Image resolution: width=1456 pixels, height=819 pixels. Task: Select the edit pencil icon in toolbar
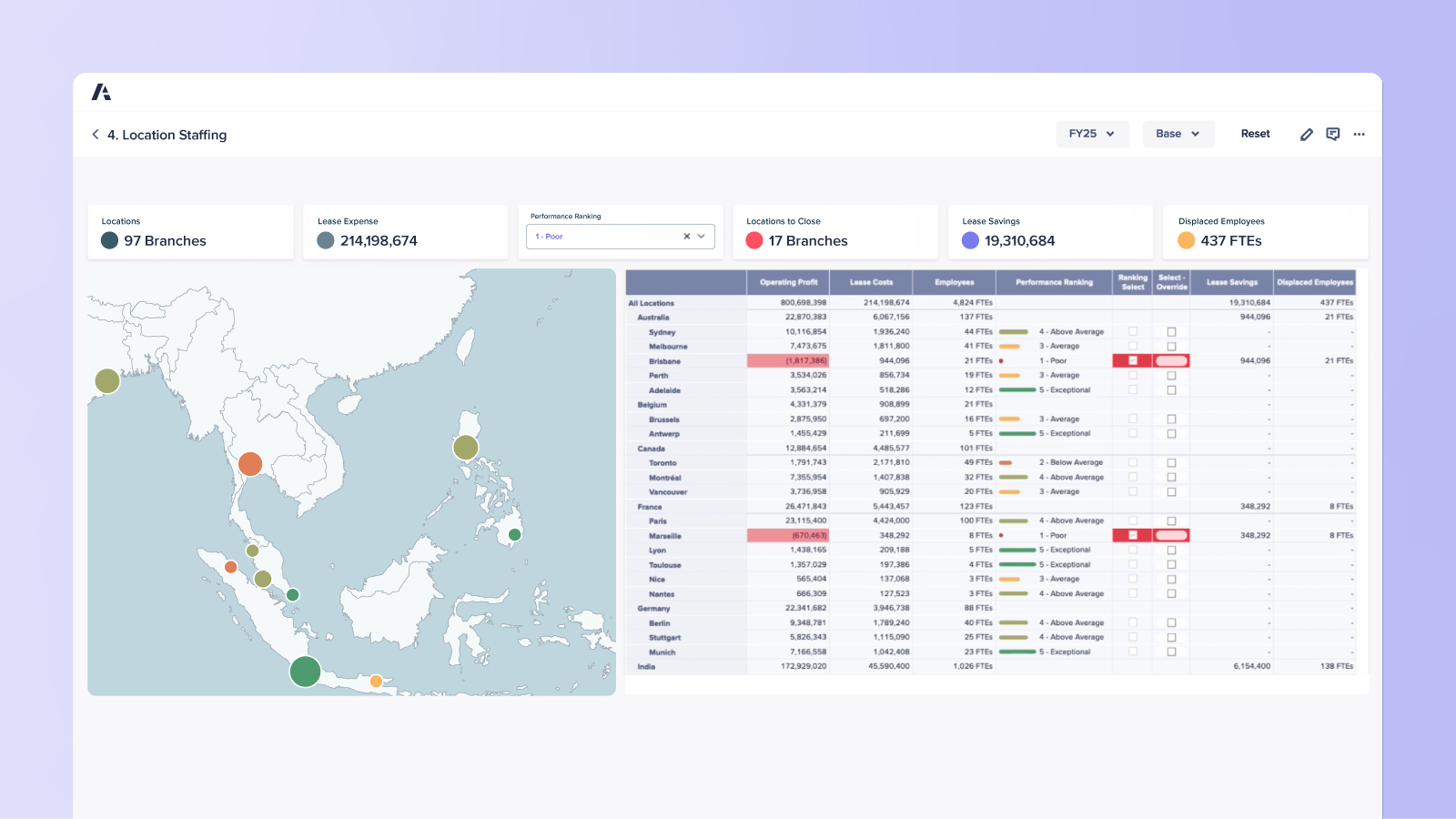point(1305,134)
